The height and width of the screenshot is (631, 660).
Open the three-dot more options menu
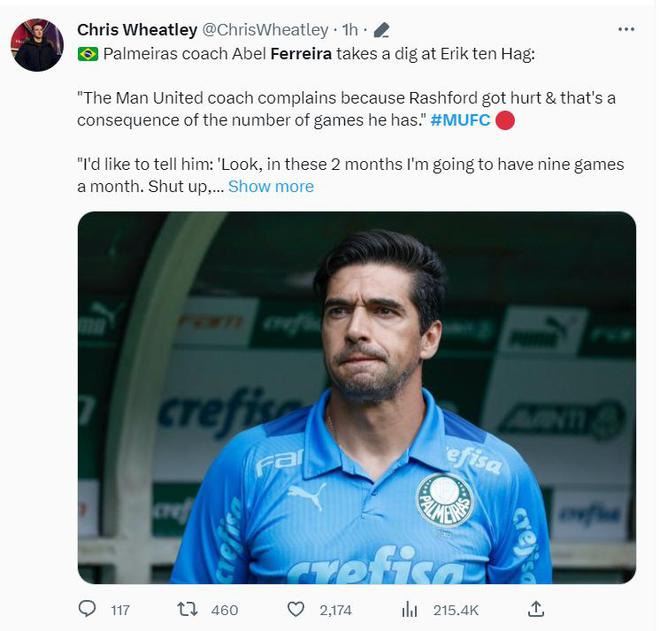pos(627,29)
